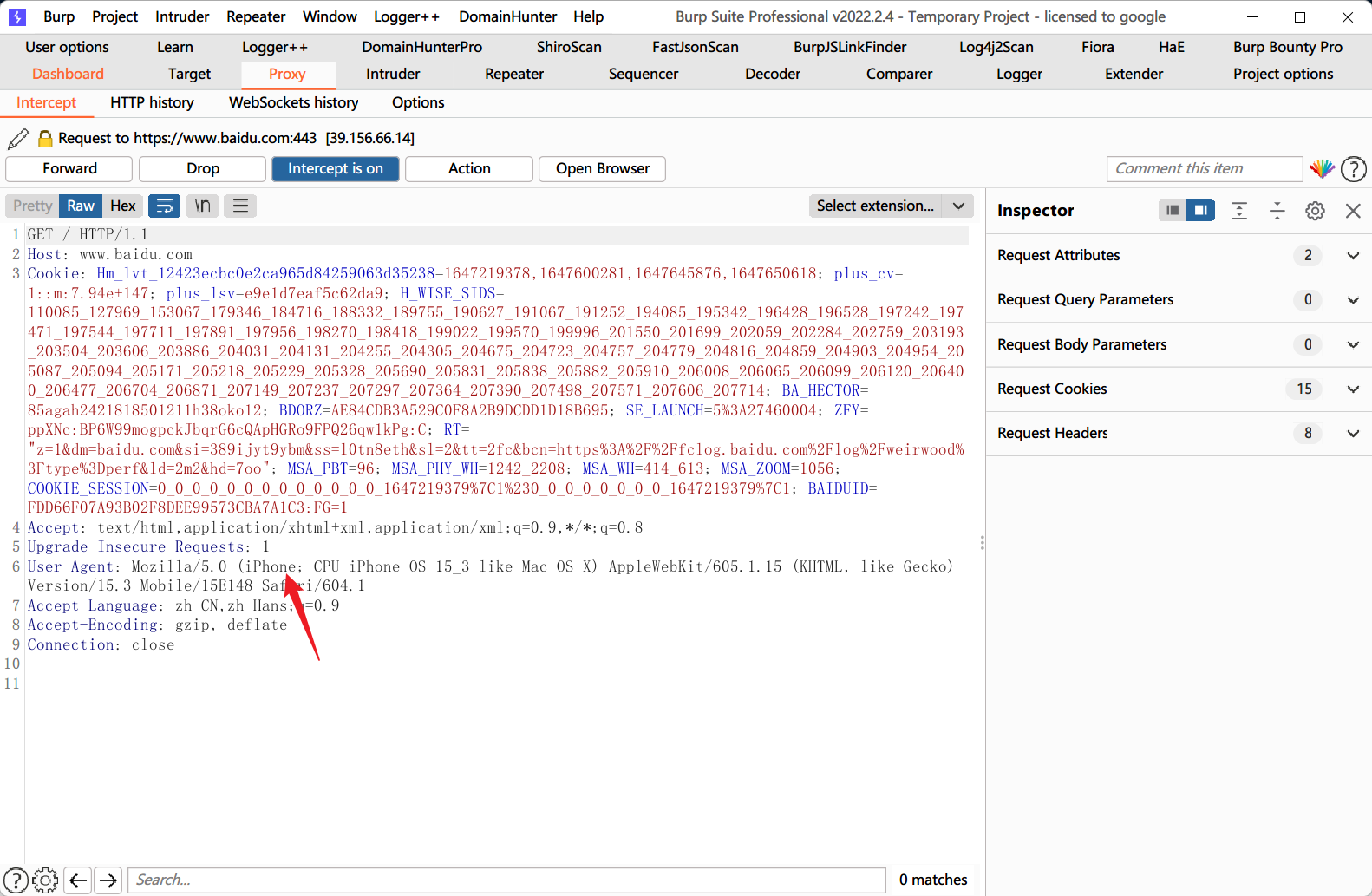The height and width of the screenshot is (896, 1372).
Task: Switch to the HTTP history tab
Action: click(x=152, y=102)
